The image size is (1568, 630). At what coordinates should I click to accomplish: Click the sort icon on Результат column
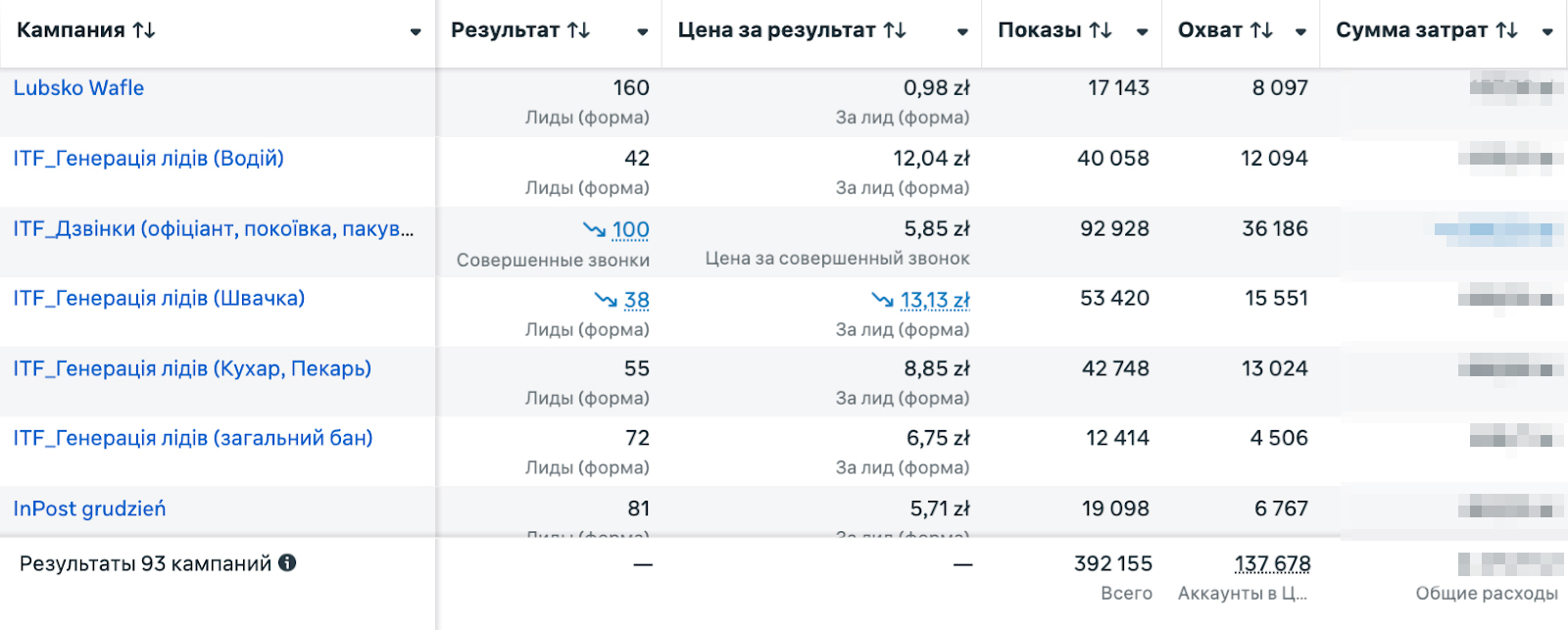(577, 29)
